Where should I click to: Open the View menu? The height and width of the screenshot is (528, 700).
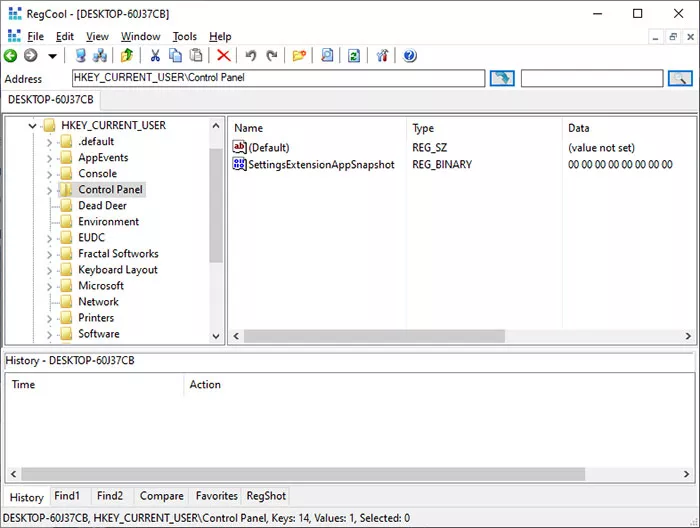point(97,37)
